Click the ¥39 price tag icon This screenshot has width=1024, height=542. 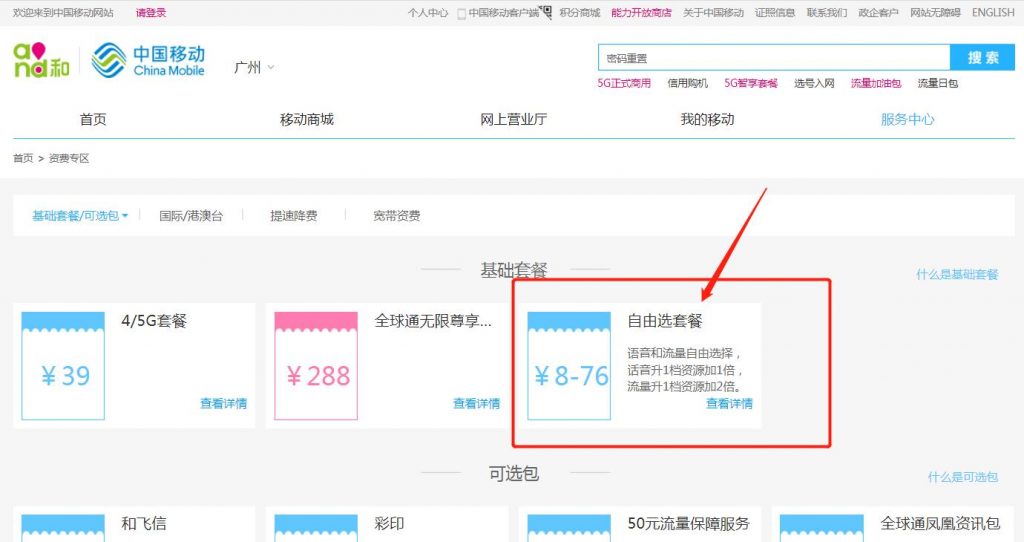[63, 366]
